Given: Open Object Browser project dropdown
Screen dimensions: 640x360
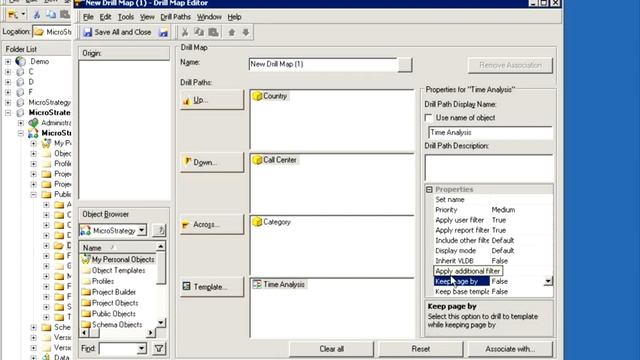Looking at the screenshot, I should 141,231.
